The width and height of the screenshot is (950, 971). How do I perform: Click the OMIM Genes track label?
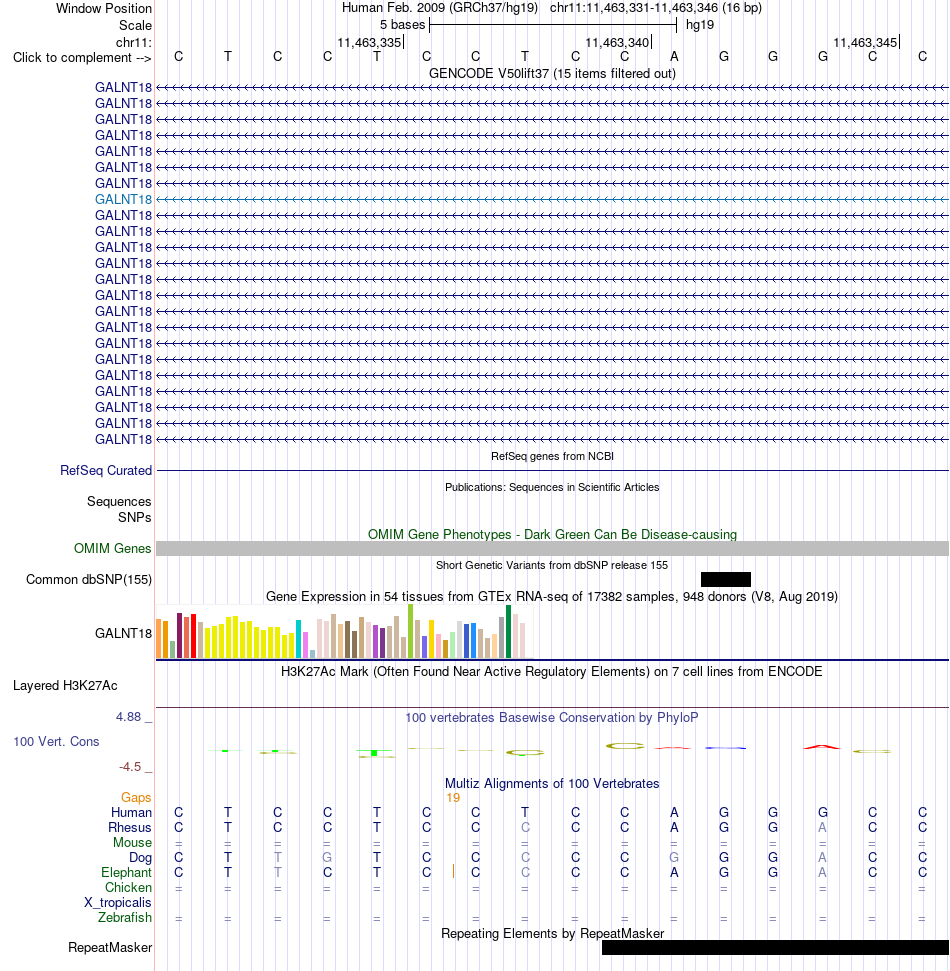112,549
